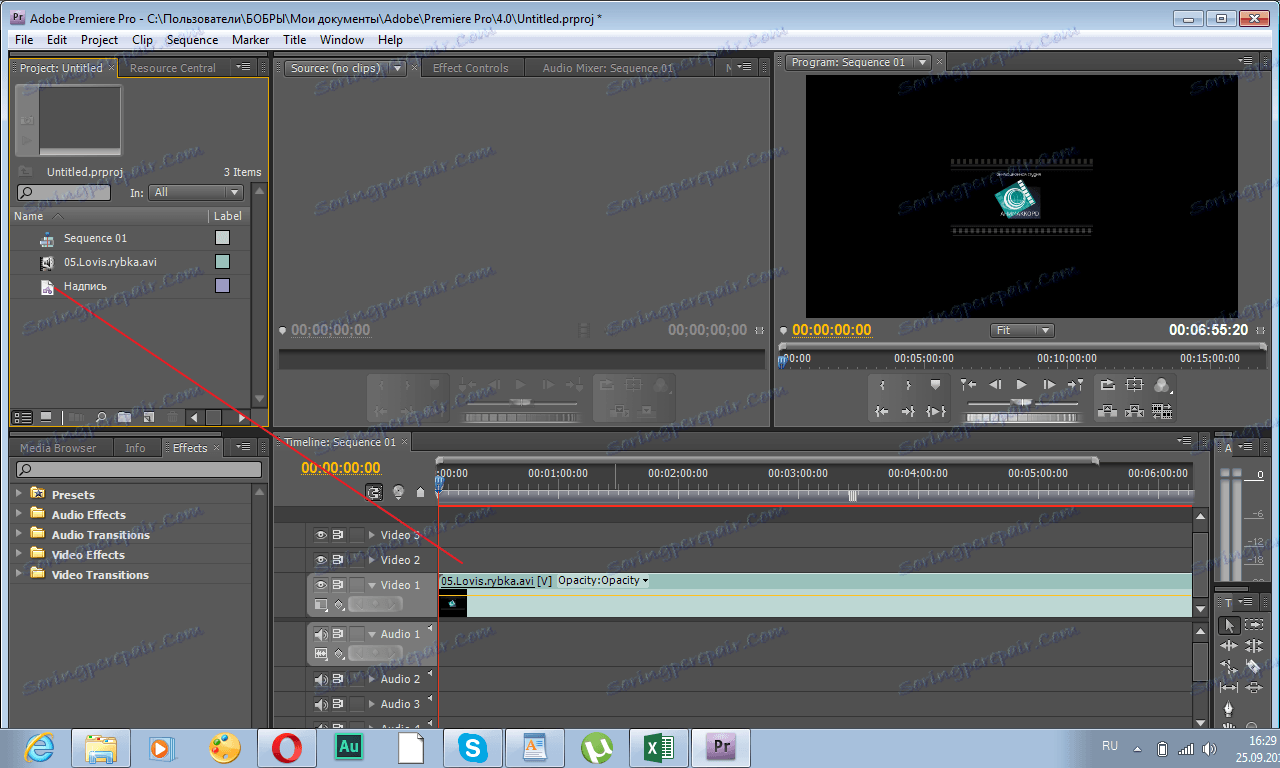Viewport: 1280px width, 768px height.
Task: Hide Video 3 track output eye
Action: 322,535
